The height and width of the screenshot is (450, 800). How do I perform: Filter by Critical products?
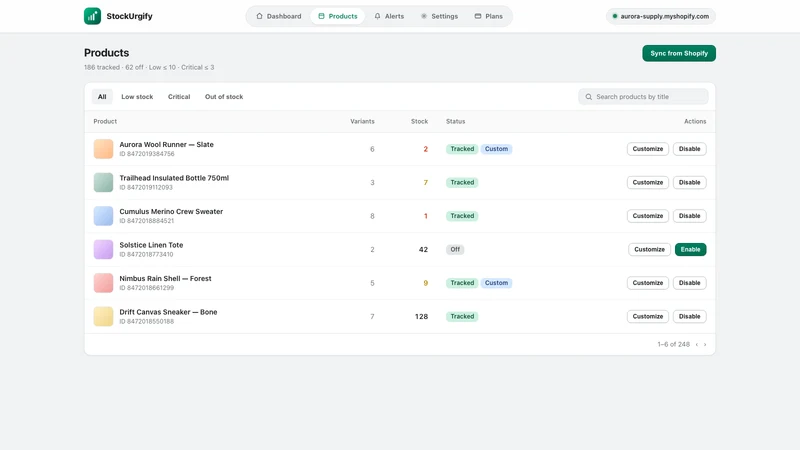coord(179,96)
